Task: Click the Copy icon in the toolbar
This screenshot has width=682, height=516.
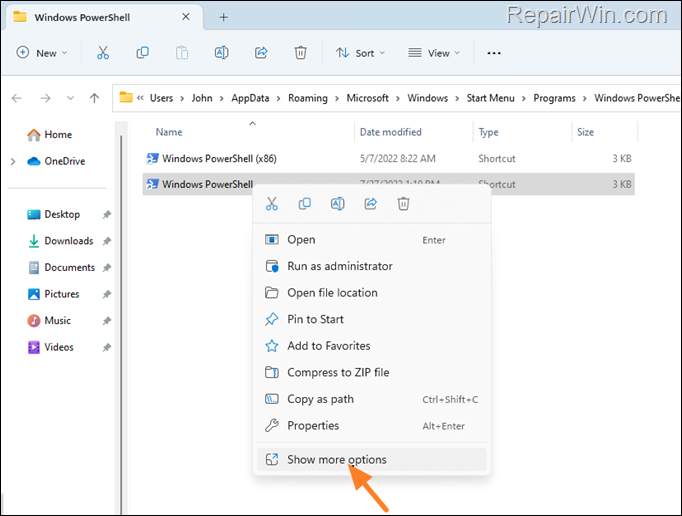Action: click(142, 53)
